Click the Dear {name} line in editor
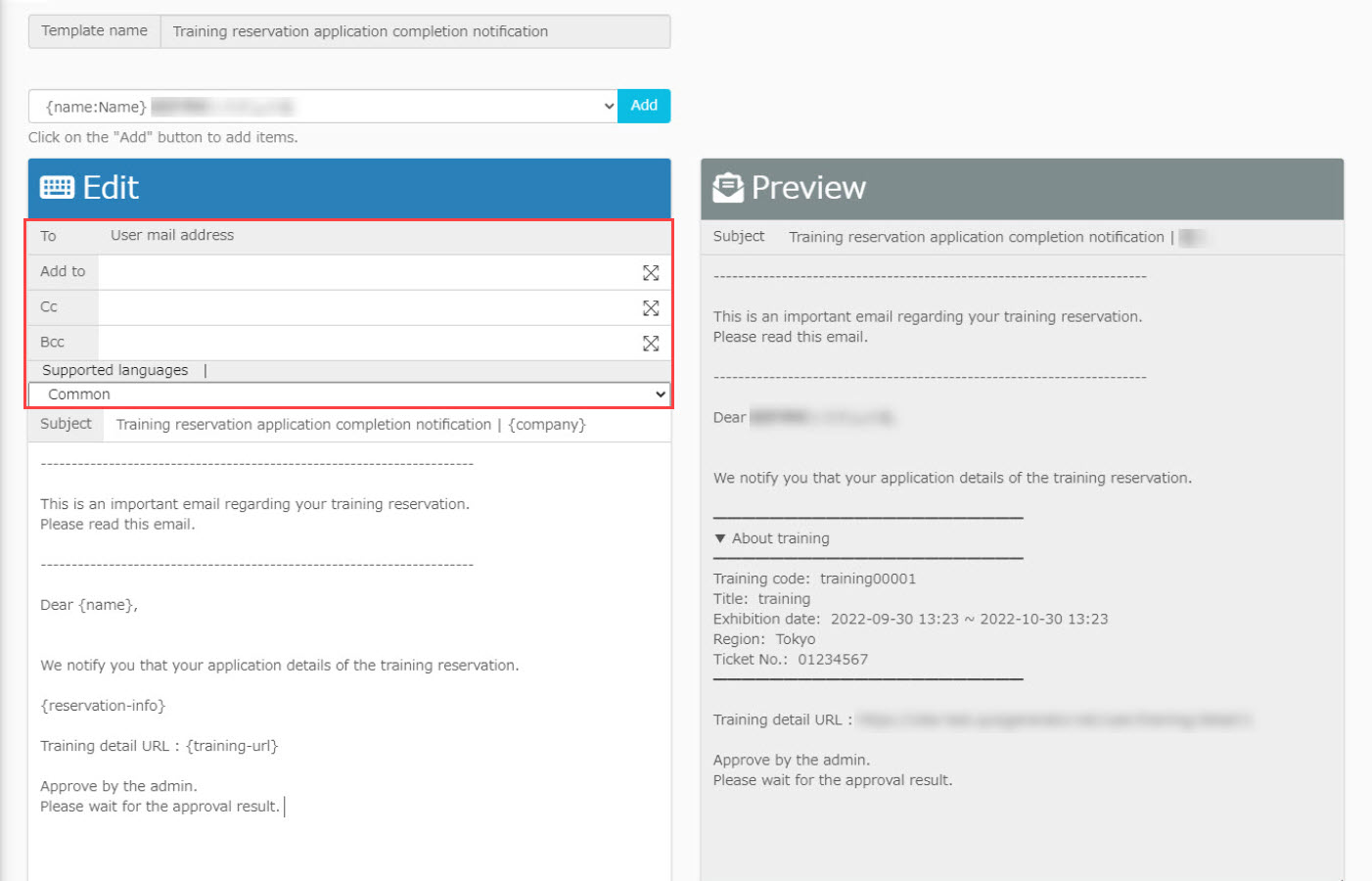 tap(89, 605)
